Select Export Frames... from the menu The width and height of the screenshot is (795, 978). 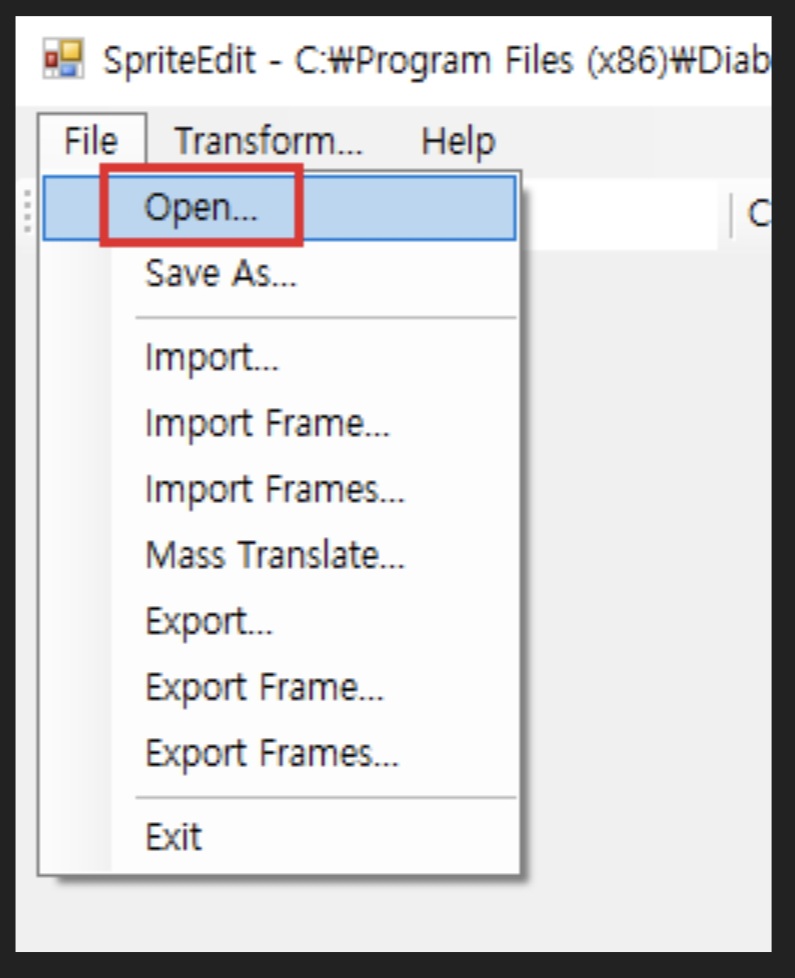[271, 753]
